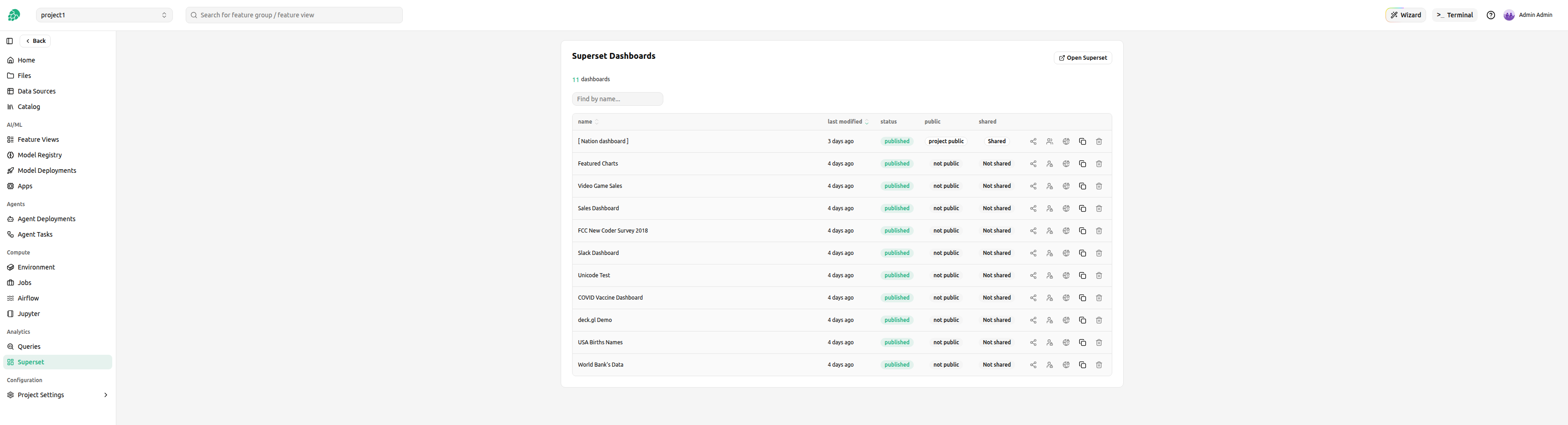
Task: Click the Open Superset button
Action: click(x=1083, y=58)
